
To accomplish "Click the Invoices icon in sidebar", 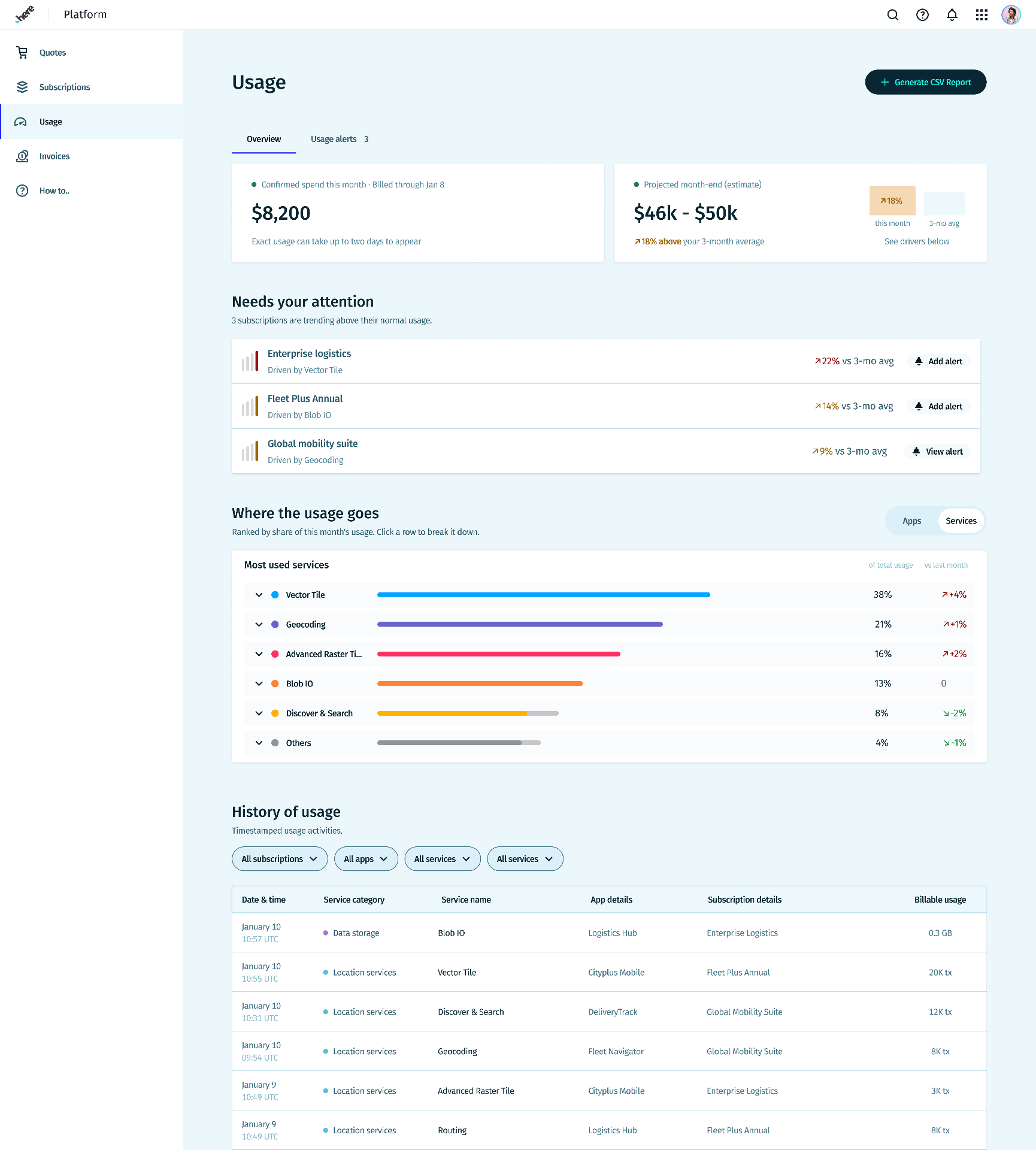I will point(22,156).
